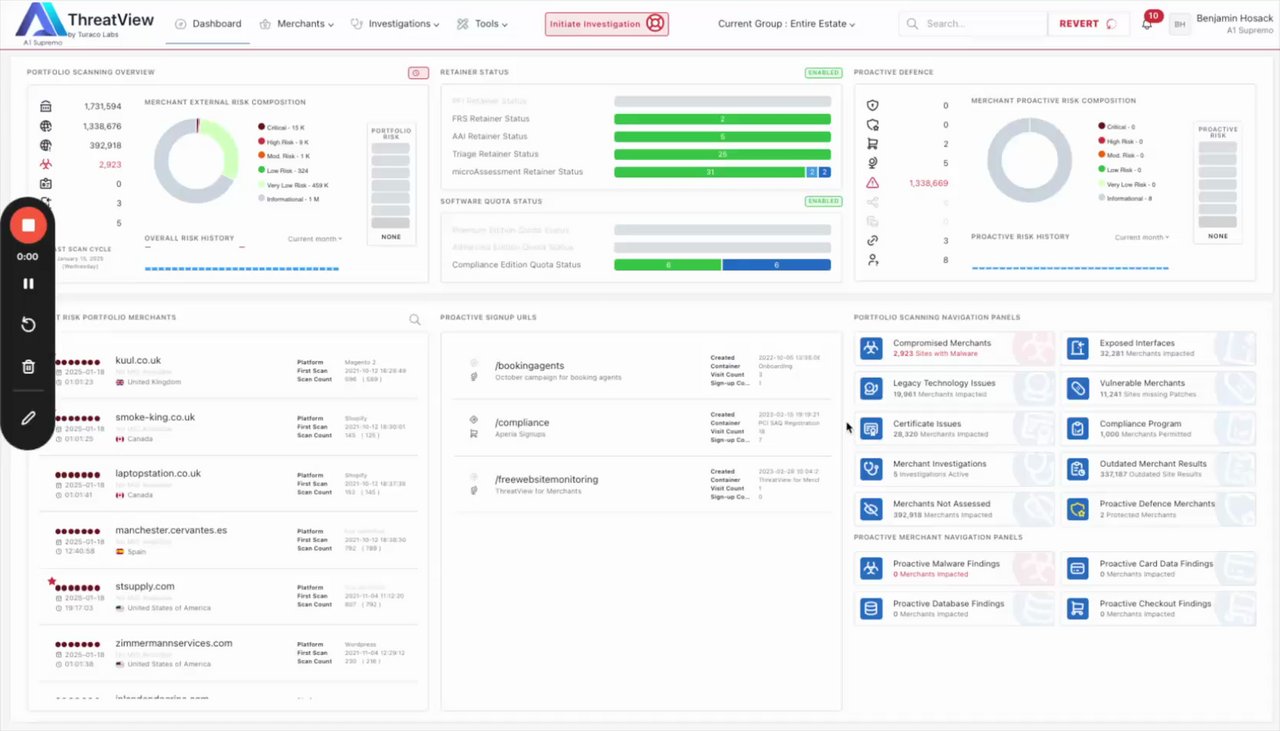
Task: Open the stsupply.com merchant
Action: tap(145, 586)
